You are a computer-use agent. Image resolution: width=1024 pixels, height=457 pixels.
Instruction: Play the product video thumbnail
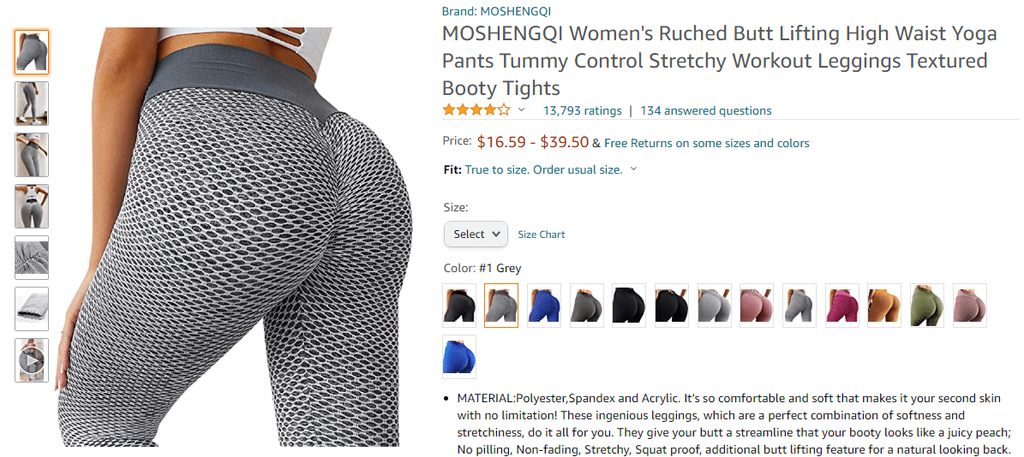(x=31, y=360)
